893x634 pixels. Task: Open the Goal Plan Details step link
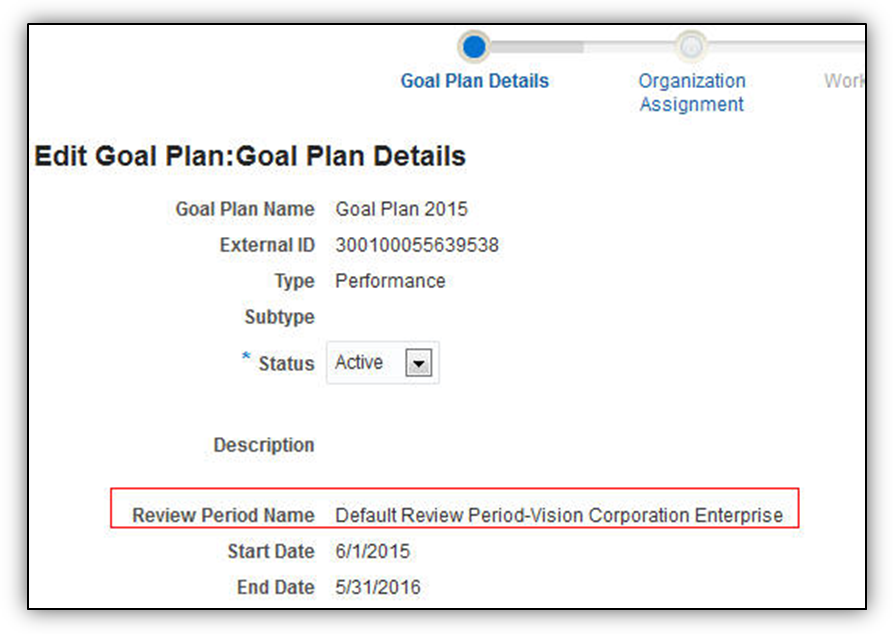[474, 81]
